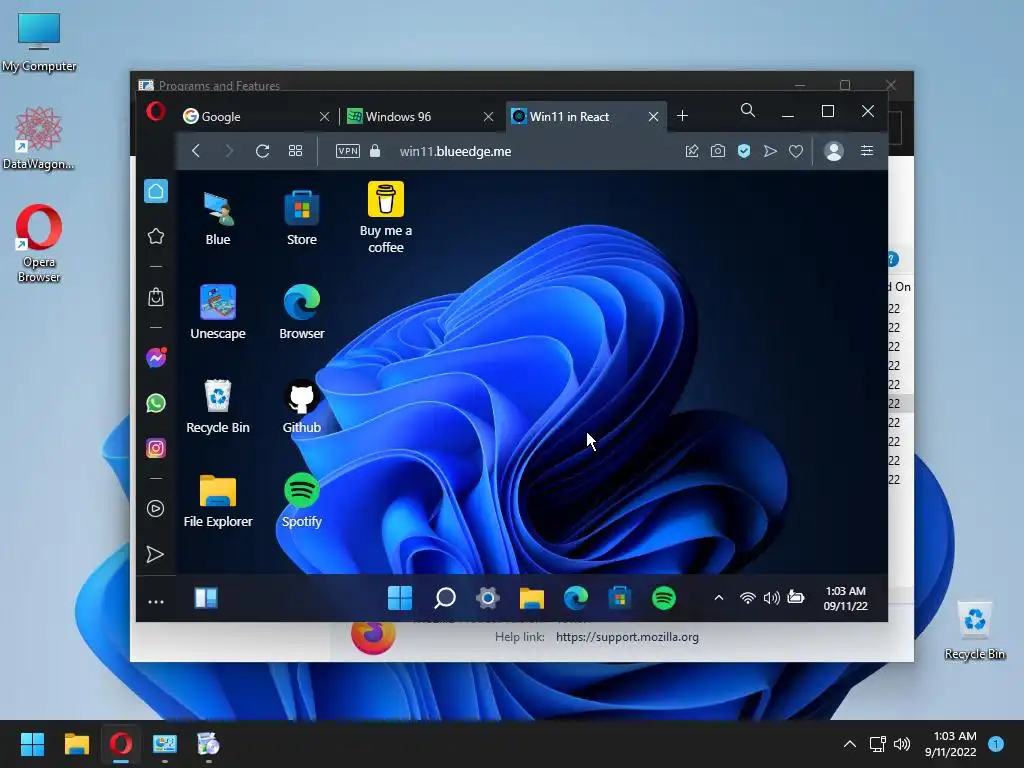Open the 1:03 AM 09/11/22 inner clock
Image resolution: width=1024 pixels, height=768 pixels.
pos(845,598)
